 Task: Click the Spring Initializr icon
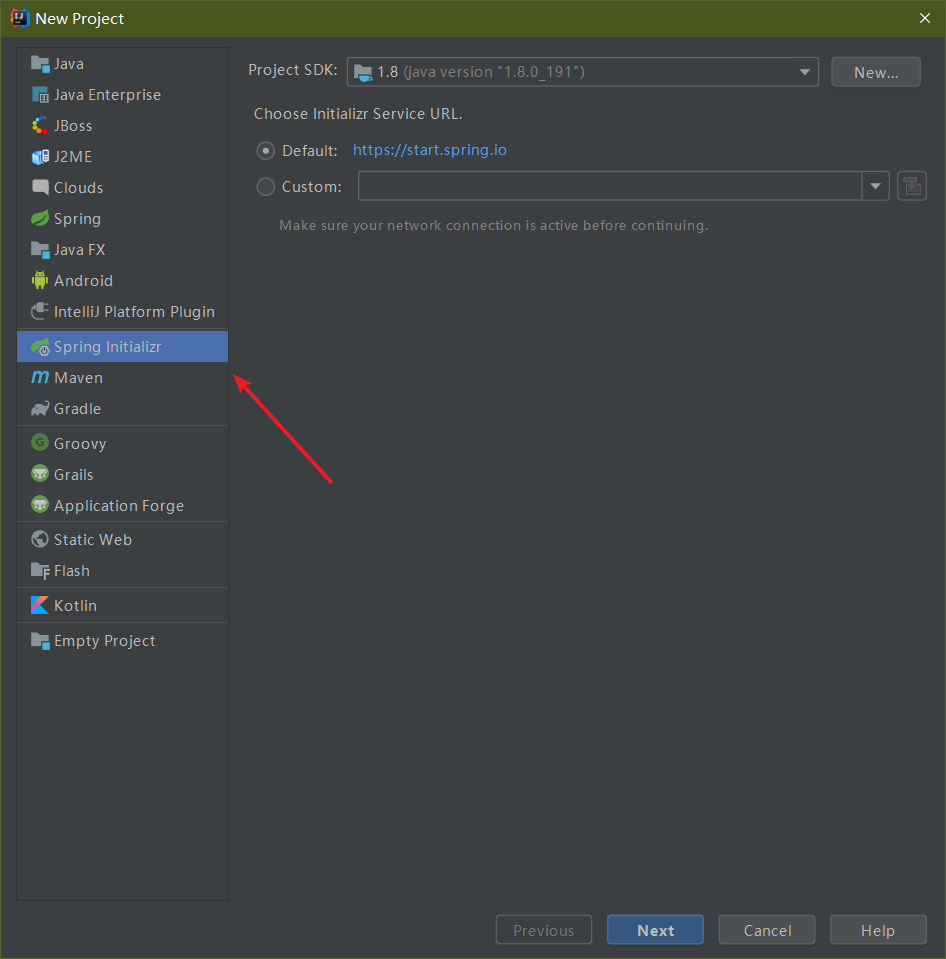coord(40,347)
